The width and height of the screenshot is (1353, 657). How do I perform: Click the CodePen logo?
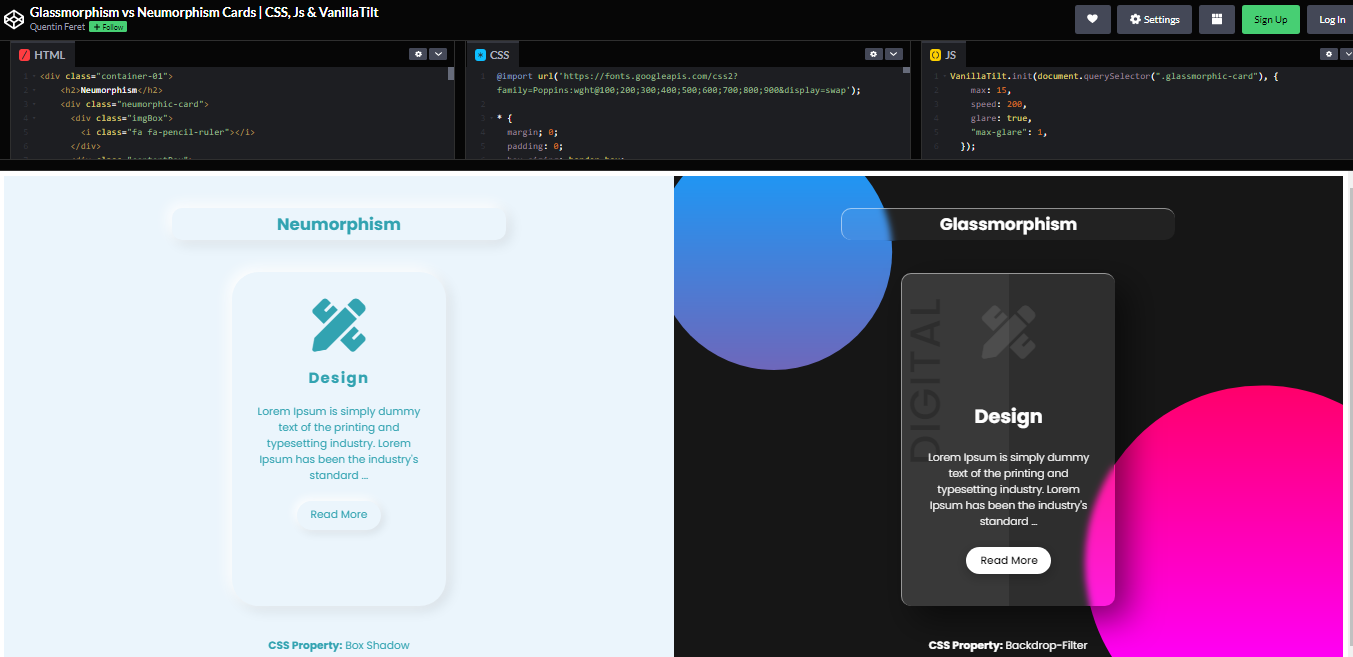coord(13,18)
